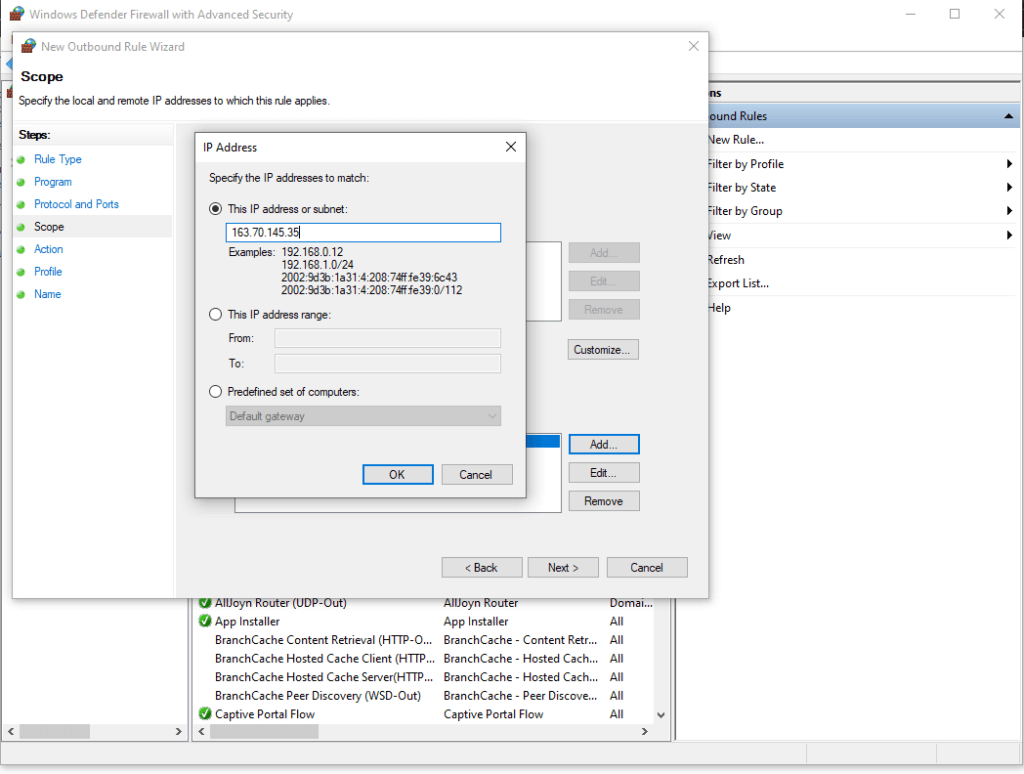Open Filter by Group action
The image size is (1024, 774).
click(744, 211)
